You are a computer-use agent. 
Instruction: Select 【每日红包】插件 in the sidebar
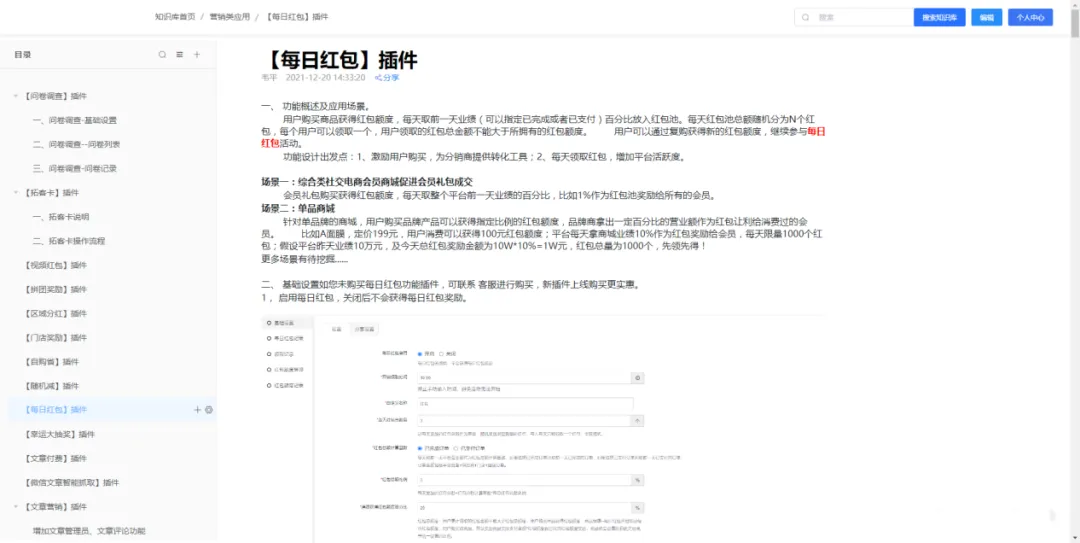[x=54, y=409]
